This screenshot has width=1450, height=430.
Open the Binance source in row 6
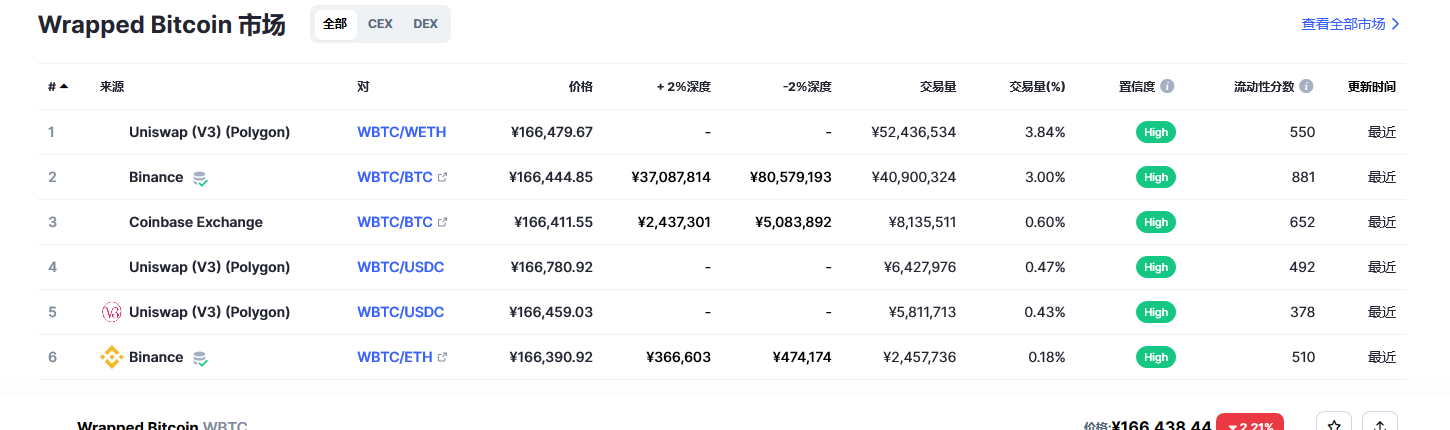click(x=156, y=357)
